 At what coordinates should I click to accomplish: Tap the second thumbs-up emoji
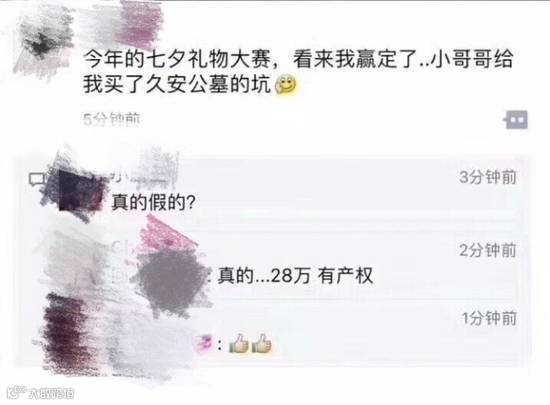(261, 344)
